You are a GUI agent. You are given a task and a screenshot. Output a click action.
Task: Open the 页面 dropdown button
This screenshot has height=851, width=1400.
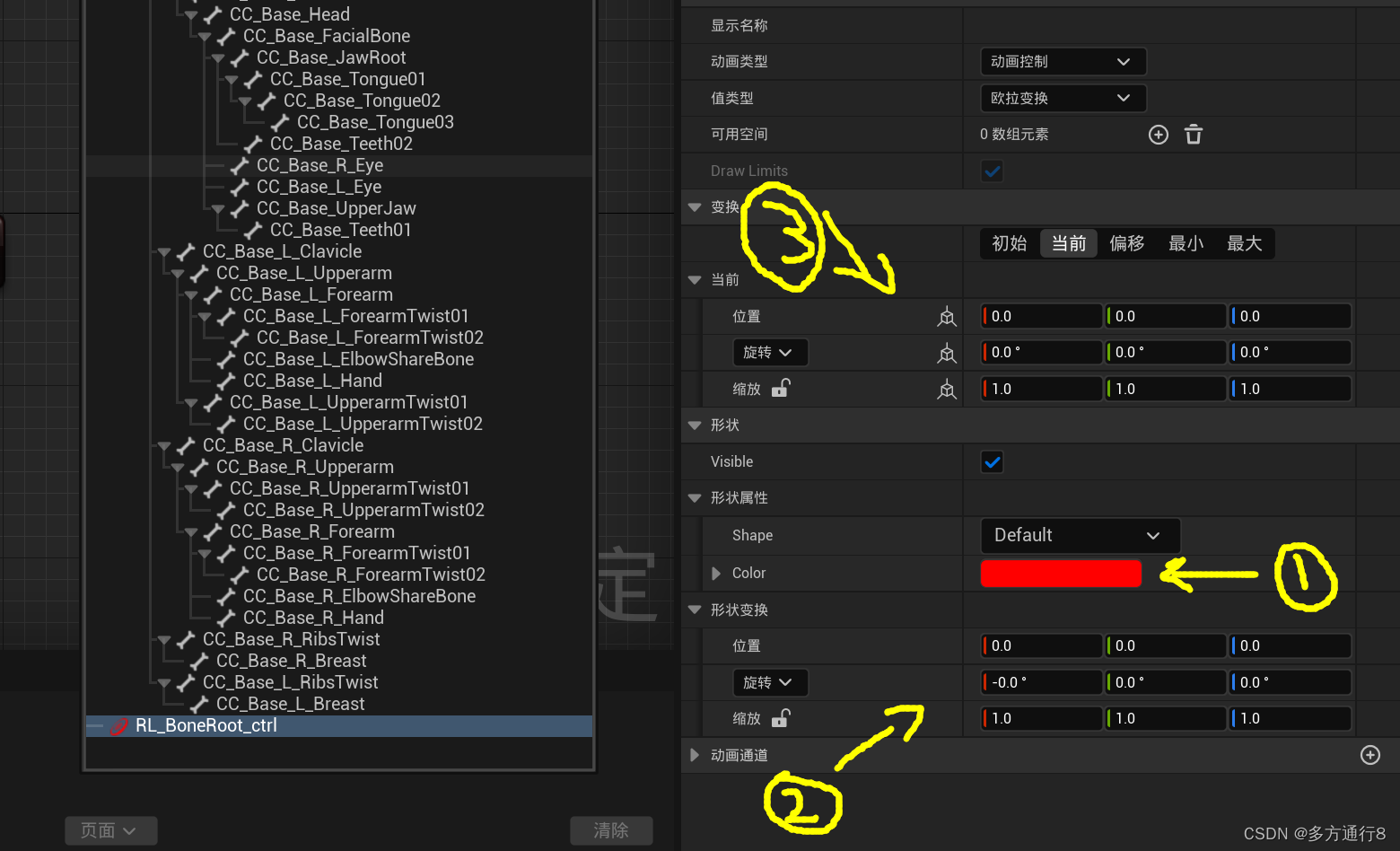(x=111, y=830)
